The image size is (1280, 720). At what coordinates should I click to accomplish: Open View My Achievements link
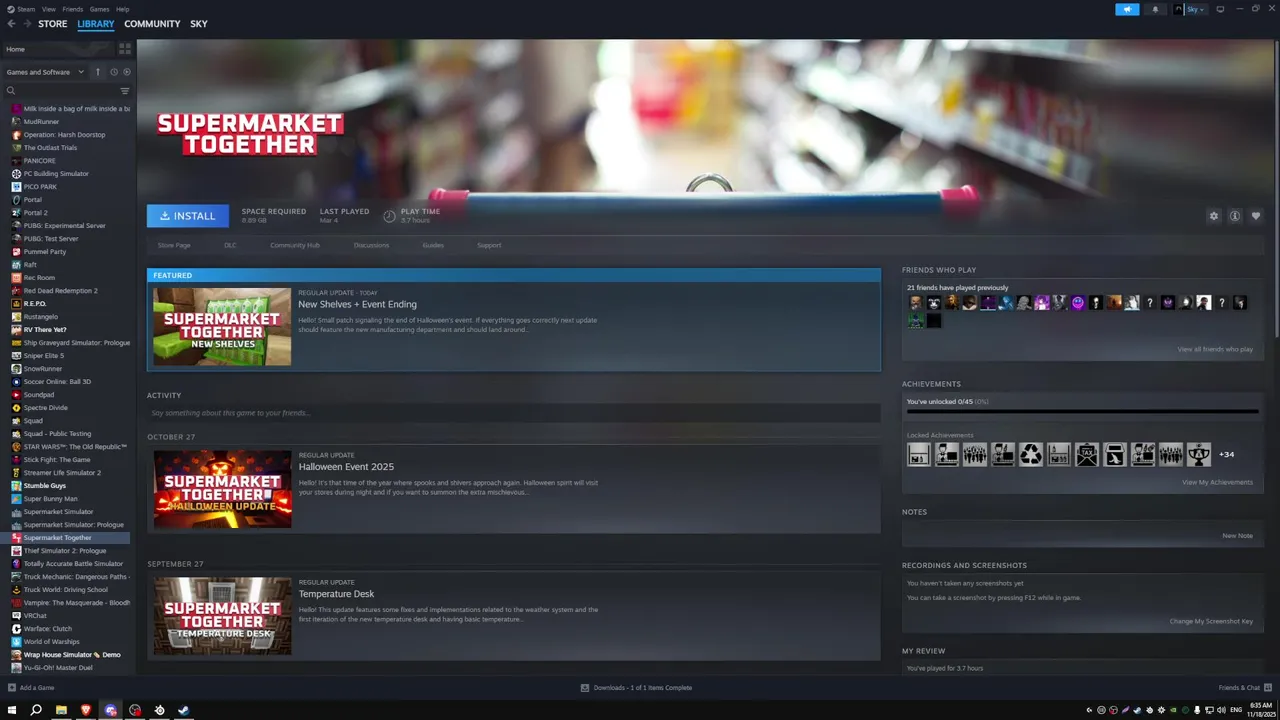tap(1217, 482)
